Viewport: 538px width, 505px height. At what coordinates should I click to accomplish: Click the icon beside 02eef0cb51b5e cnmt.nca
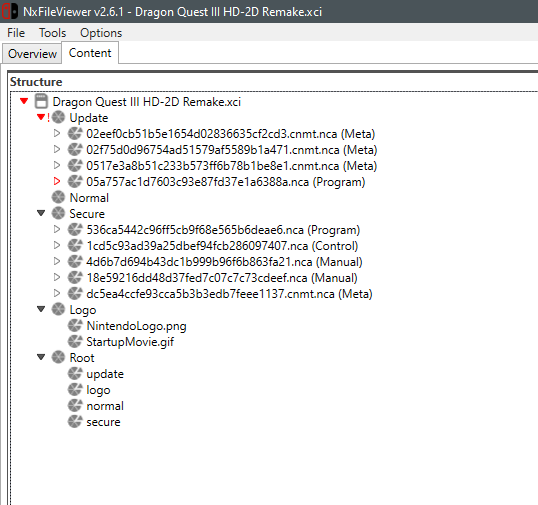[x=75, y=133]
